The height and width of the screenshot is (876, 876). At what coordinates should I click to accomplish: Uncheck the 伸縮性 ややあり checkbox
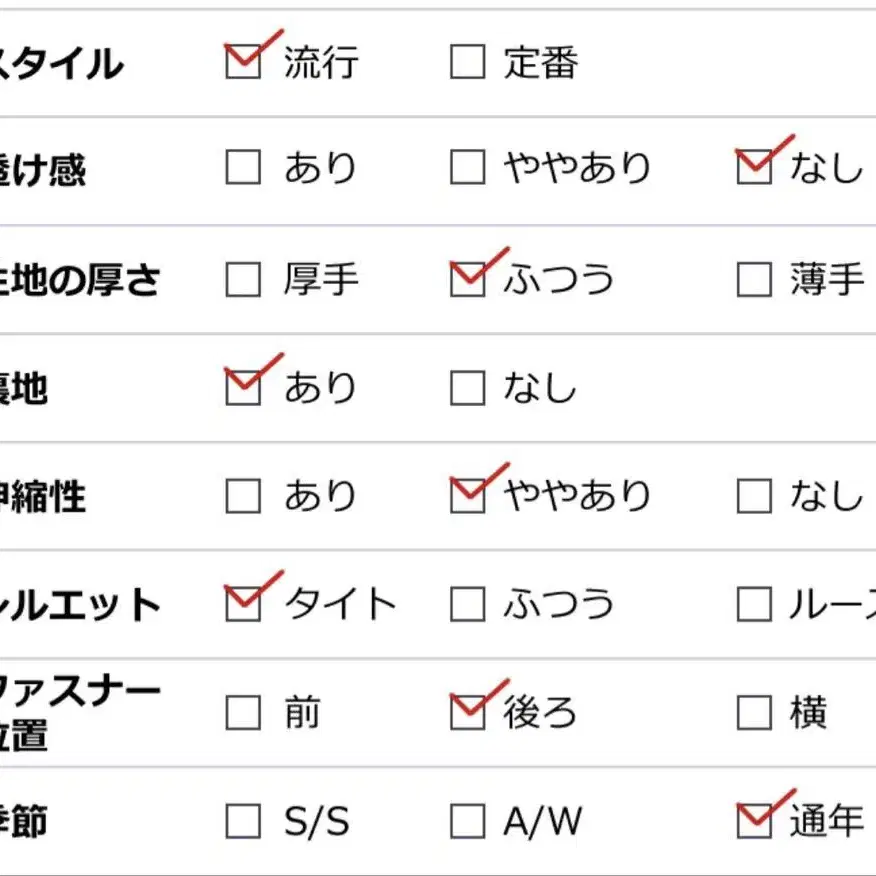[x=467, y=496]
